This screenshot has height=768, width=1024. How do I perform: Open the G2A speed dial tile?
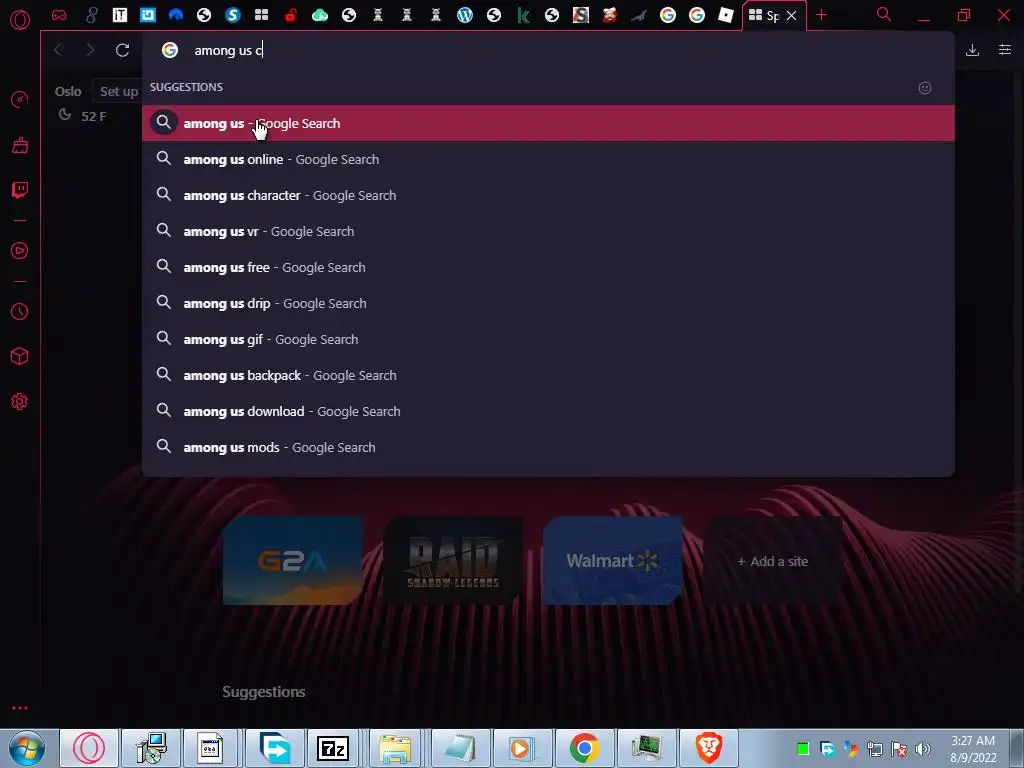293,560
